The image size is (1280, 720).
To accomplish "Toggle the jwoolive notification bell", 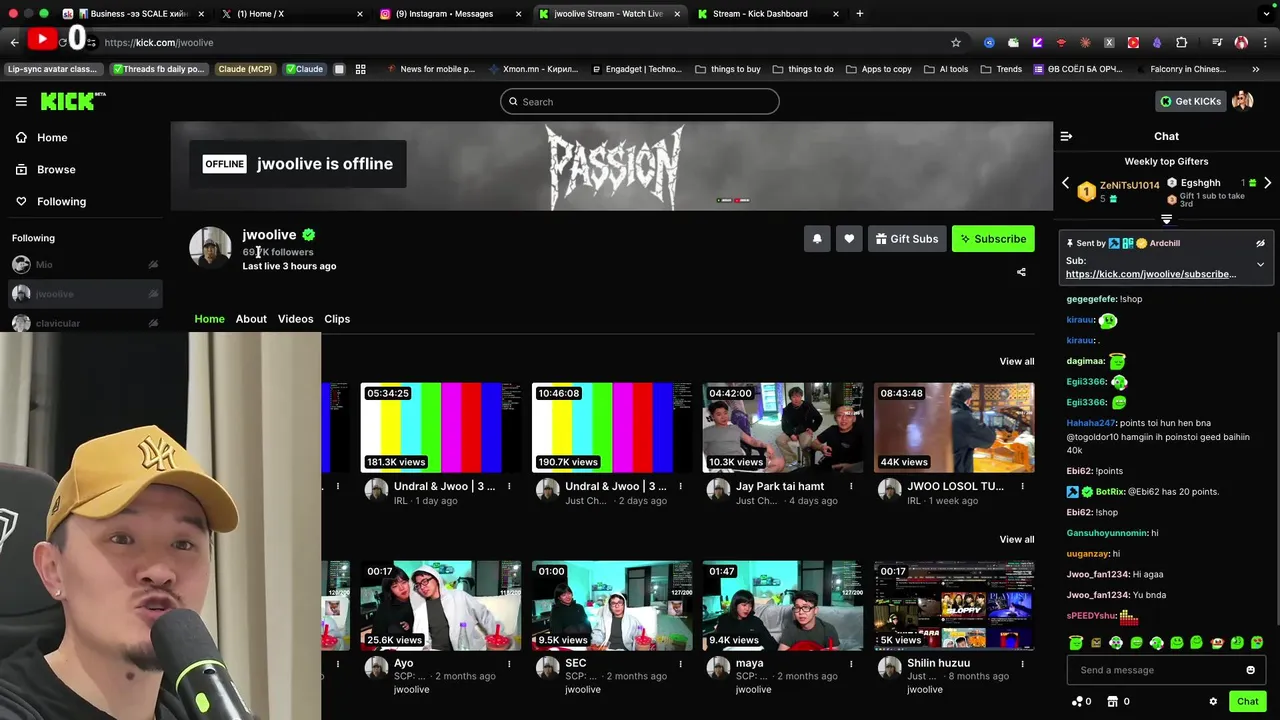I will 817,239.
